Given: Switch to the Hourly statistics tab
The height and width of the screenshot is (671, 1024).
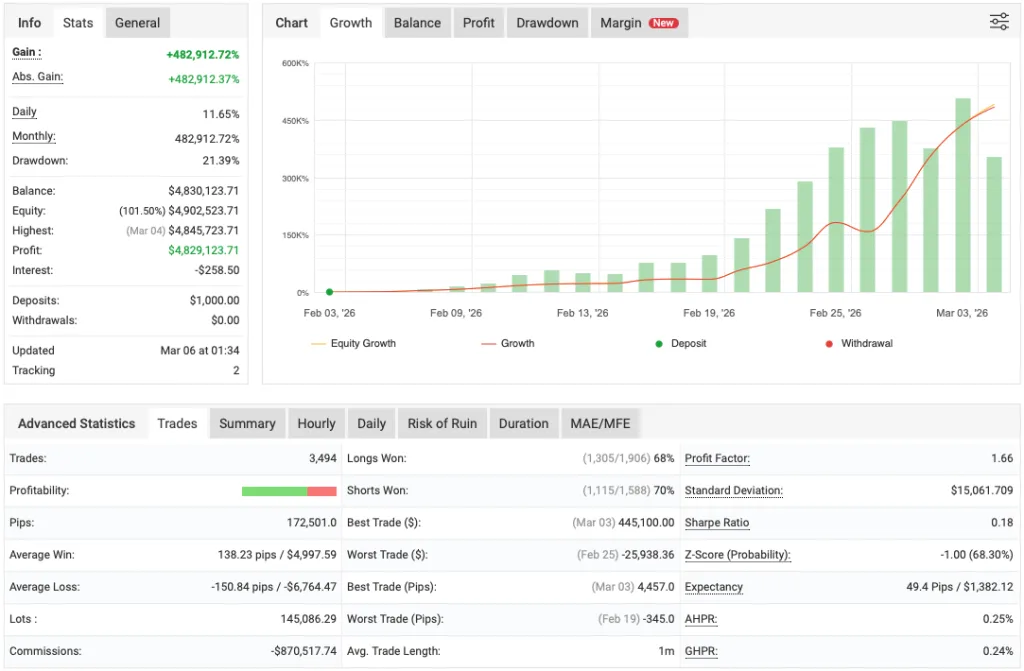Looking at the screenshot, I should click(316, 423).
